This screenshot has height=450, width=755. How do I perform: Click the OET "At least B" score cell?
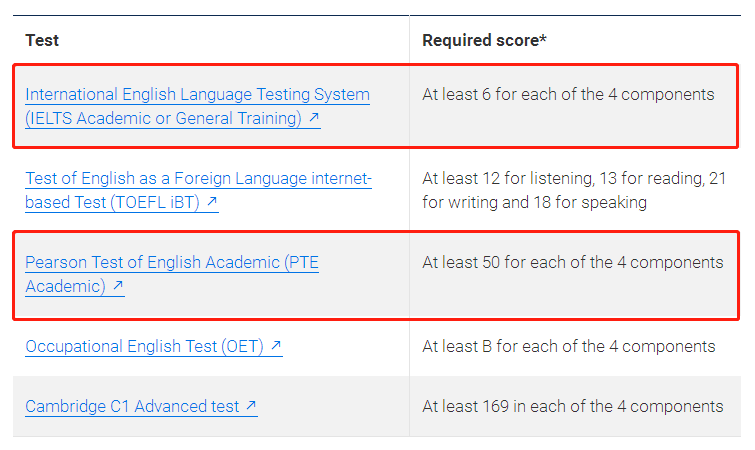tap(568, 347)
